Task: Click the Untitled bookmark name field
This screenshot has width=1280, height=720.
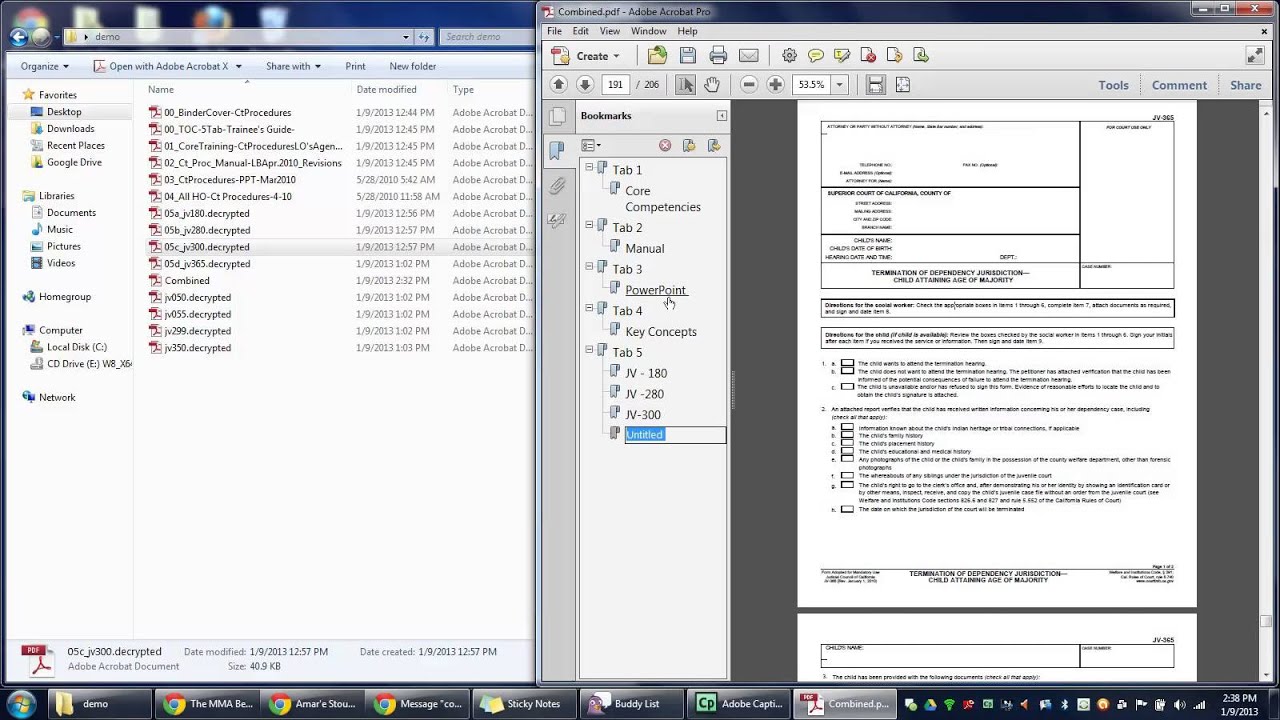Action: pyautogui.click(x=675, y=434)
